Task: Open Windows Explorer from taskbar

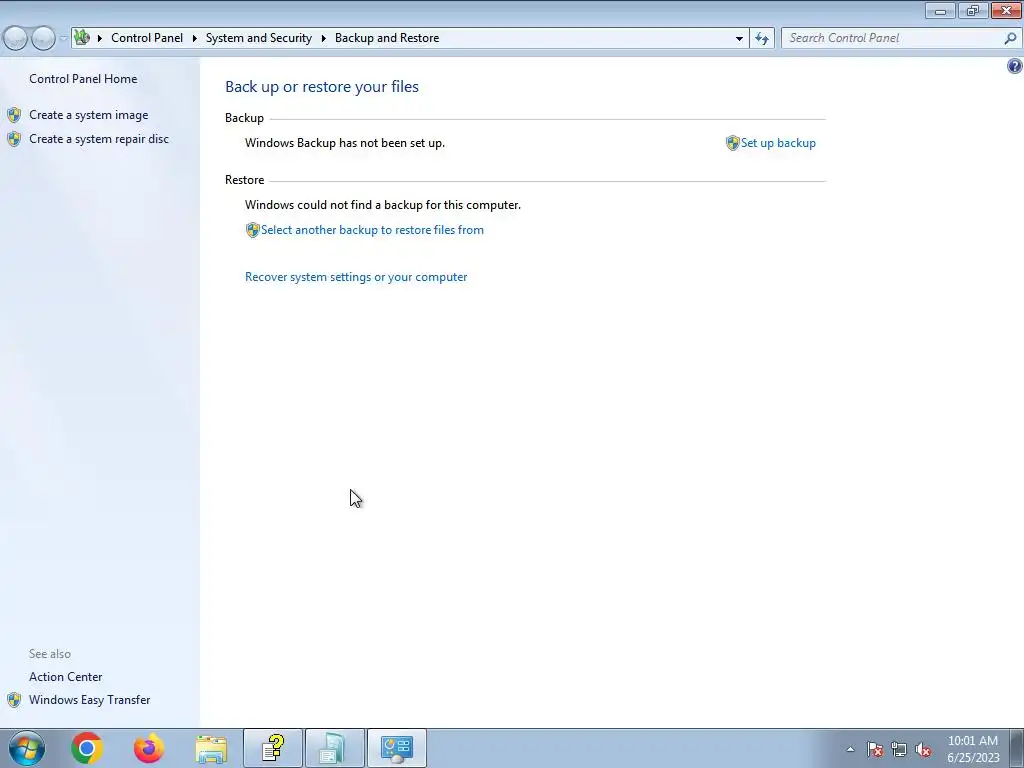Action: coord(211,748)
